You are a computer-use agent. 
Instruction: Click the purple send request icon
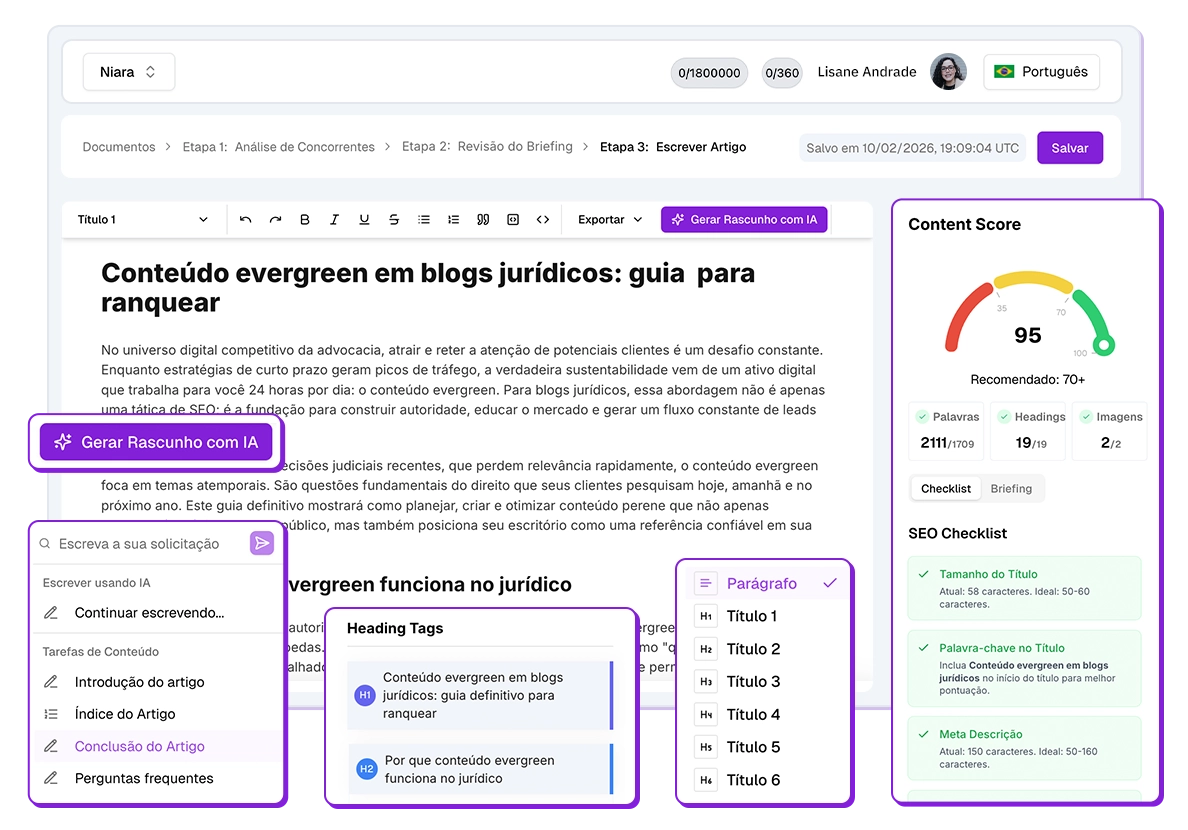[x=261, y=543]
